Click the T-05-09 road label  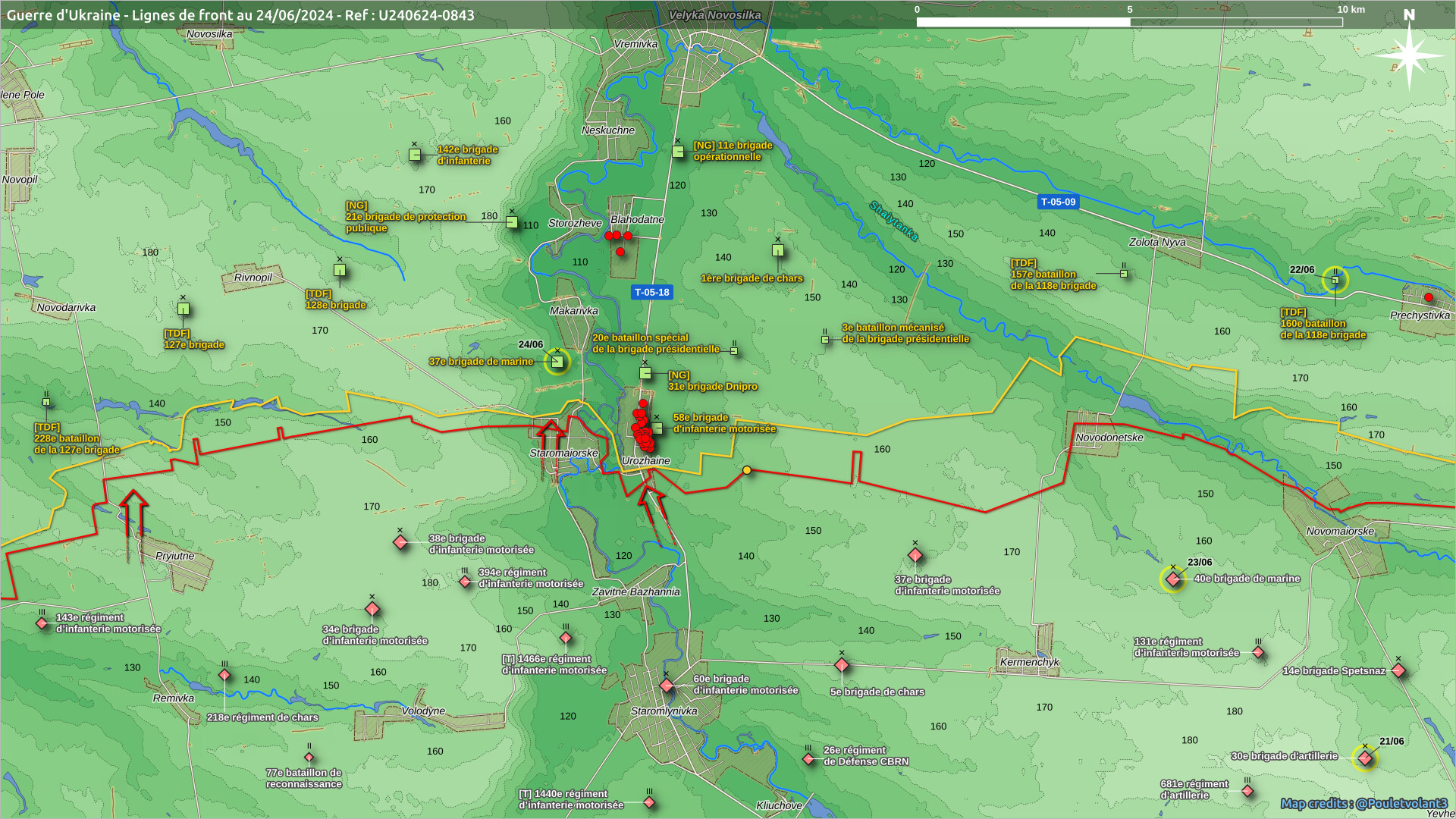(x=1058, y=202)
